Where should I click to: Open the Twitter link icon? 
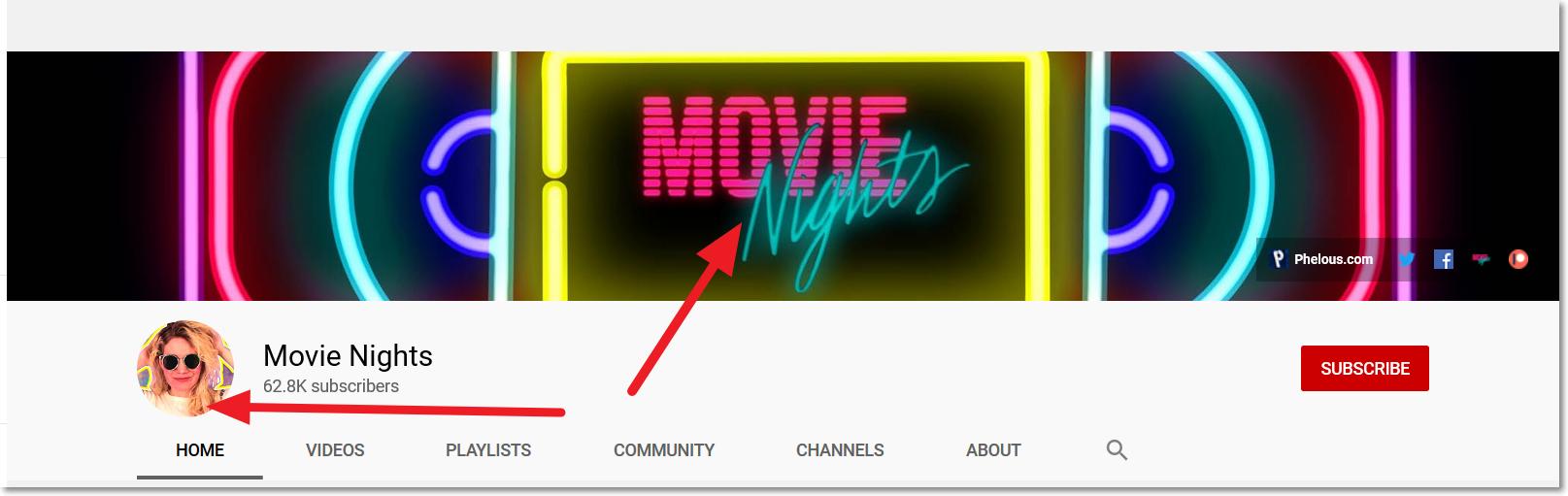[x=1406, y=259]
